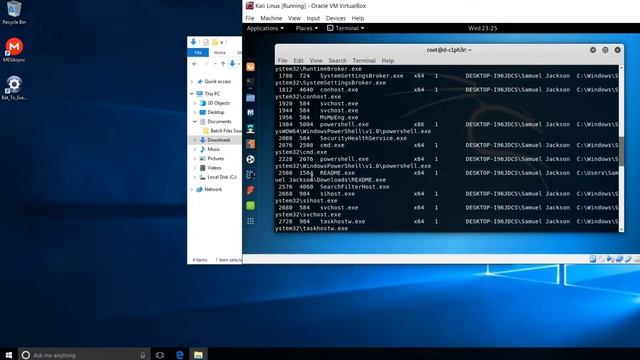Open Task View on the taskbar

(160, 354)
